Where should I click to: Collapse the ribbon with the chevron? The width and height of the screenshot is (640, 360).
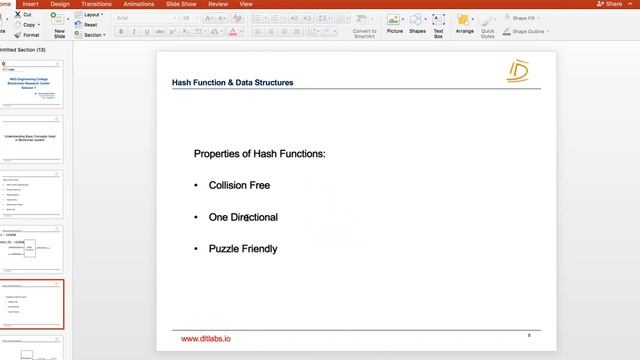pos(630,4)
